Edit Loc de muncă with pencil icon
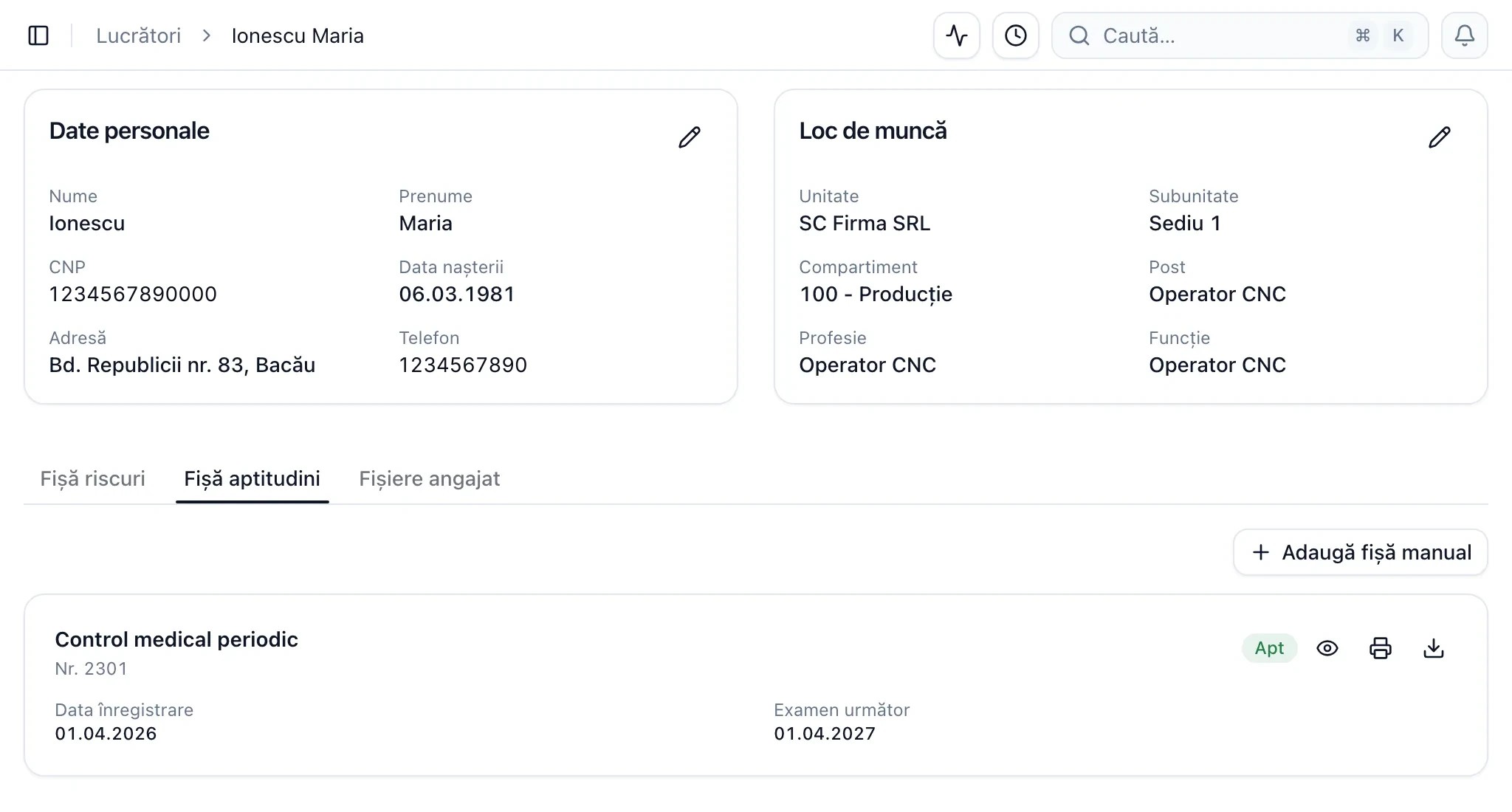1512x812 pixels. point(1440,137)
